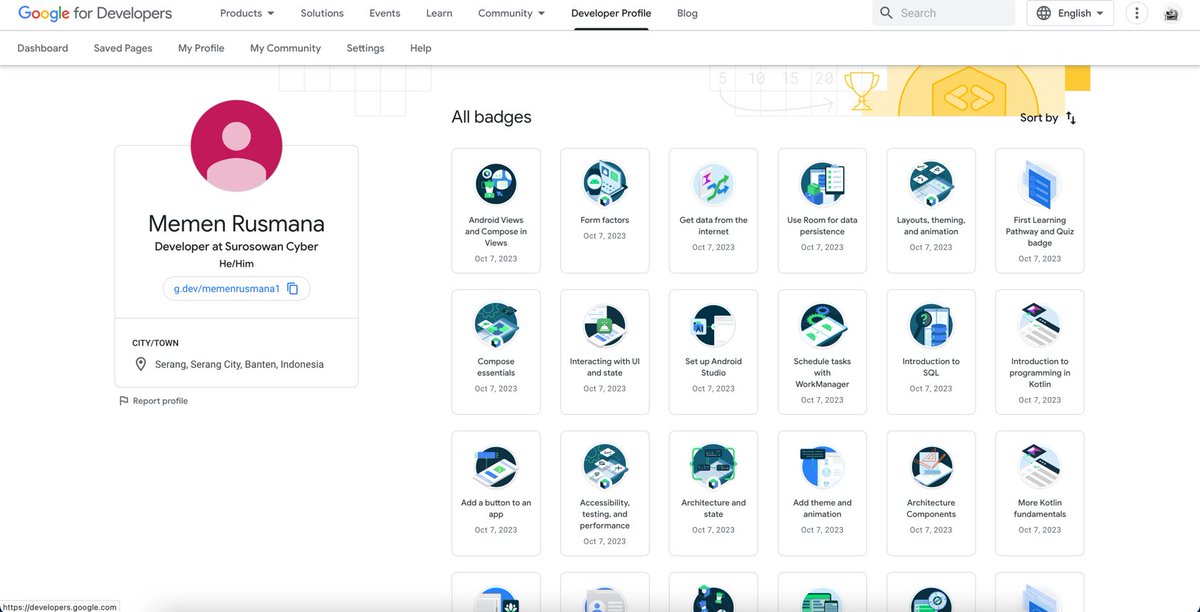Click the Developer at Surosowan Cyber text

click(x=236, y=246)
